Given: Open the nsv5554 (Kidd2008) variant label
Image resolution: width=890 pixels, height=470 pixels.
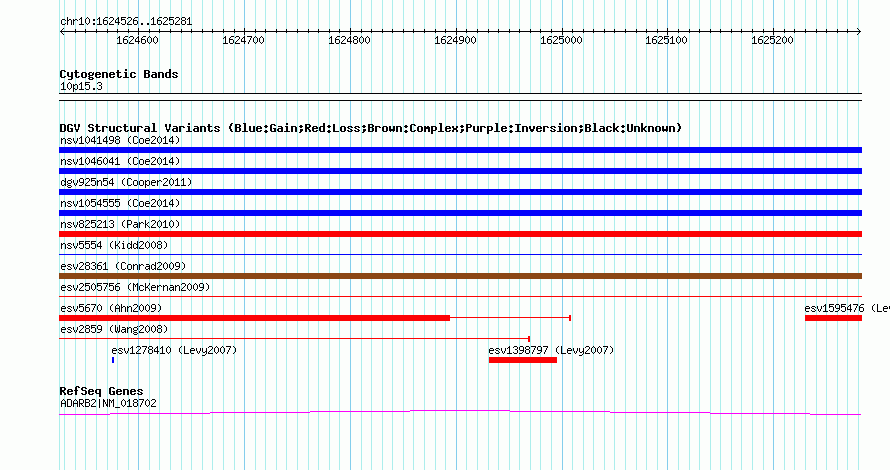Looking at the screenshot, I should pos(114,245).
